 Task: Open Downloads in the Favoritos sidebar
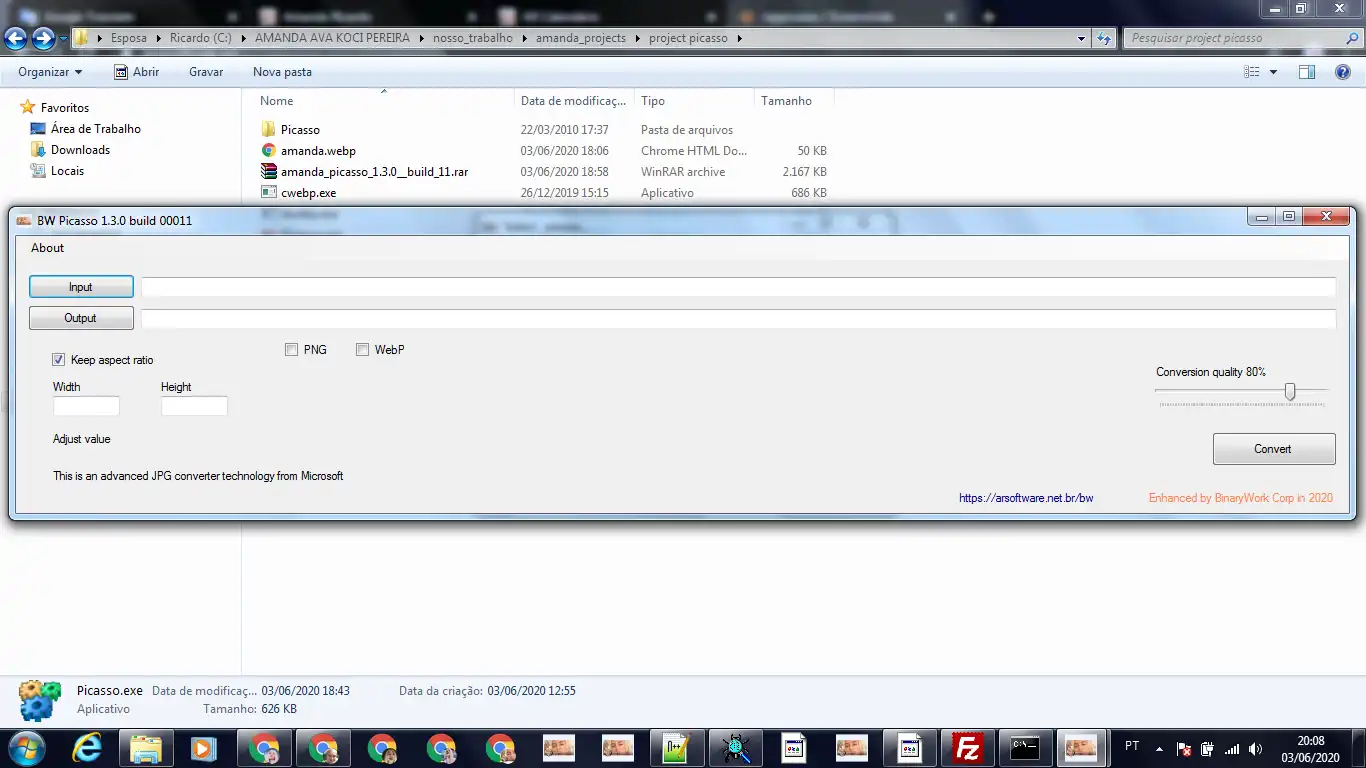point(80,150)
